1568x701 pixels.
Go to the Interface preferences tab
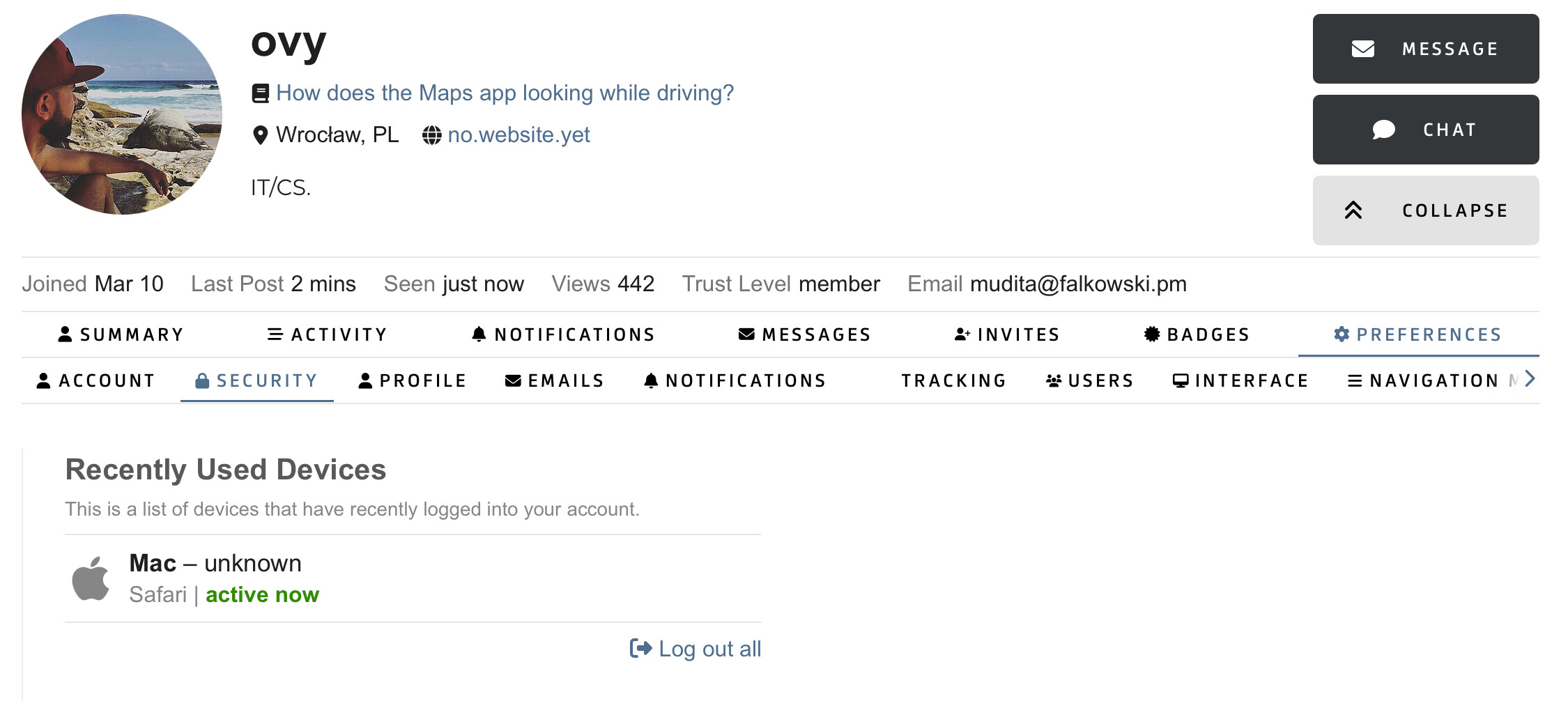1240,380
